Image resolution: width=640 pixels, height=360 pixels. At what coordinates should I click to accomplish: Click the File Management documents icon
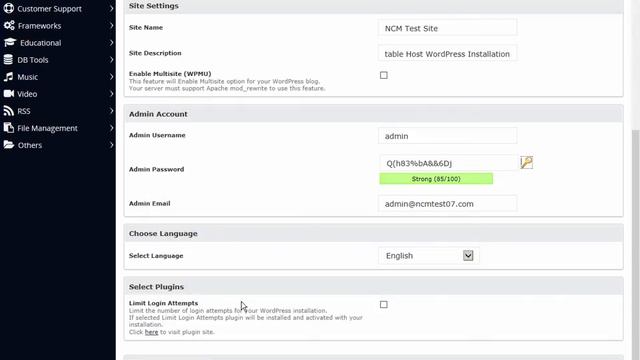[9, 128]
